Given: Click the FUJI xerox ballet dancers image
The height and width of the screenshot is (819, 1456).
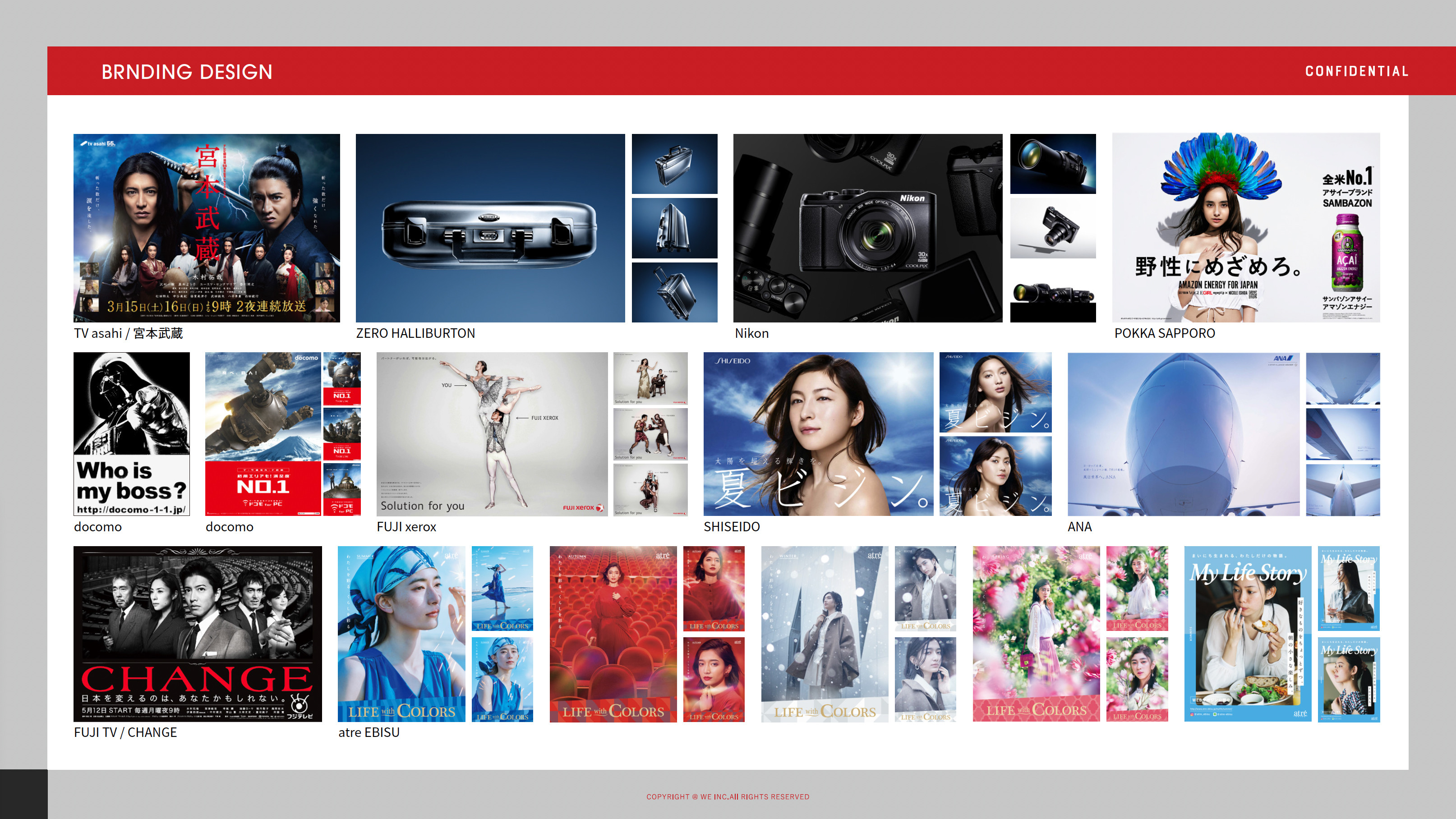Looking at the screenshot, I should pos(492,433).
